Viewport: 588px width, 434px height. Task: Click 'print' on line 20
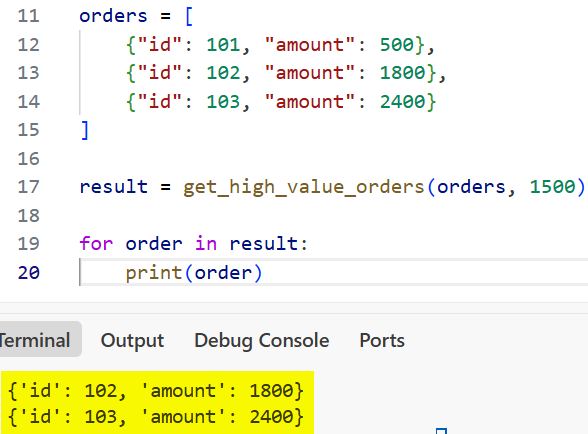coord(154,273)
